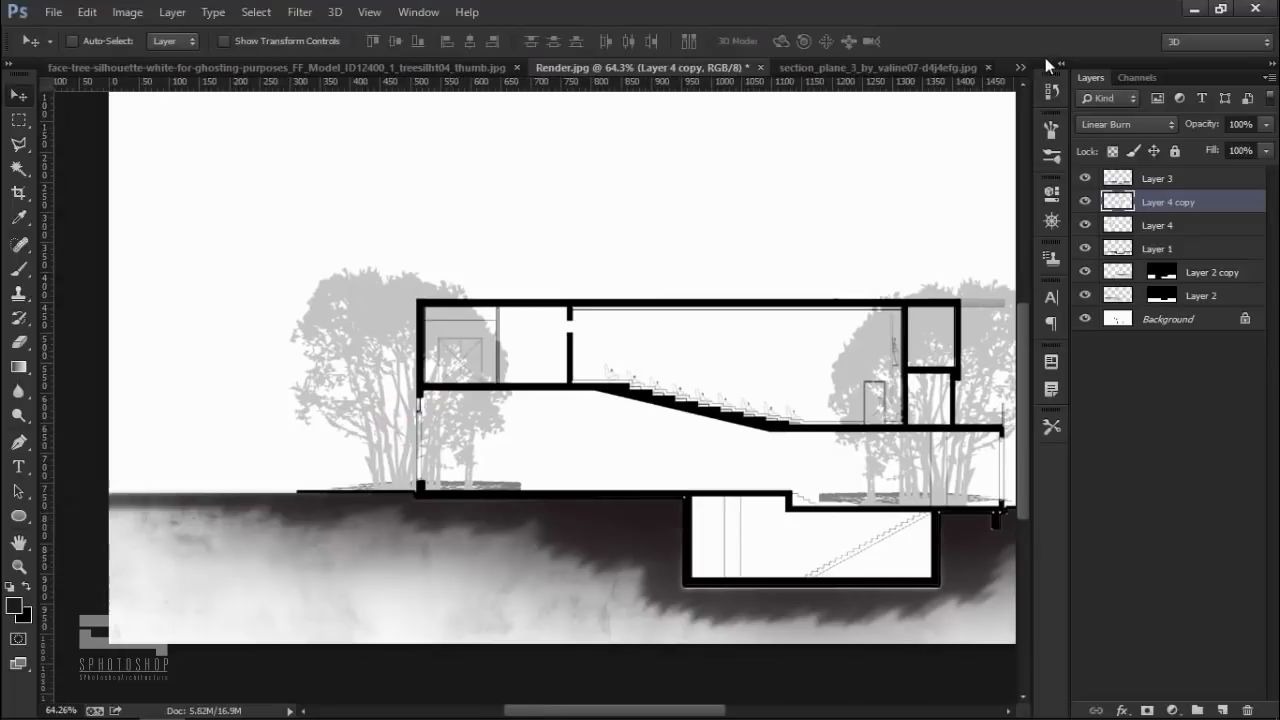The image size is (1280, 720).
Task: Open the Window menu
Action: point(418,12)
